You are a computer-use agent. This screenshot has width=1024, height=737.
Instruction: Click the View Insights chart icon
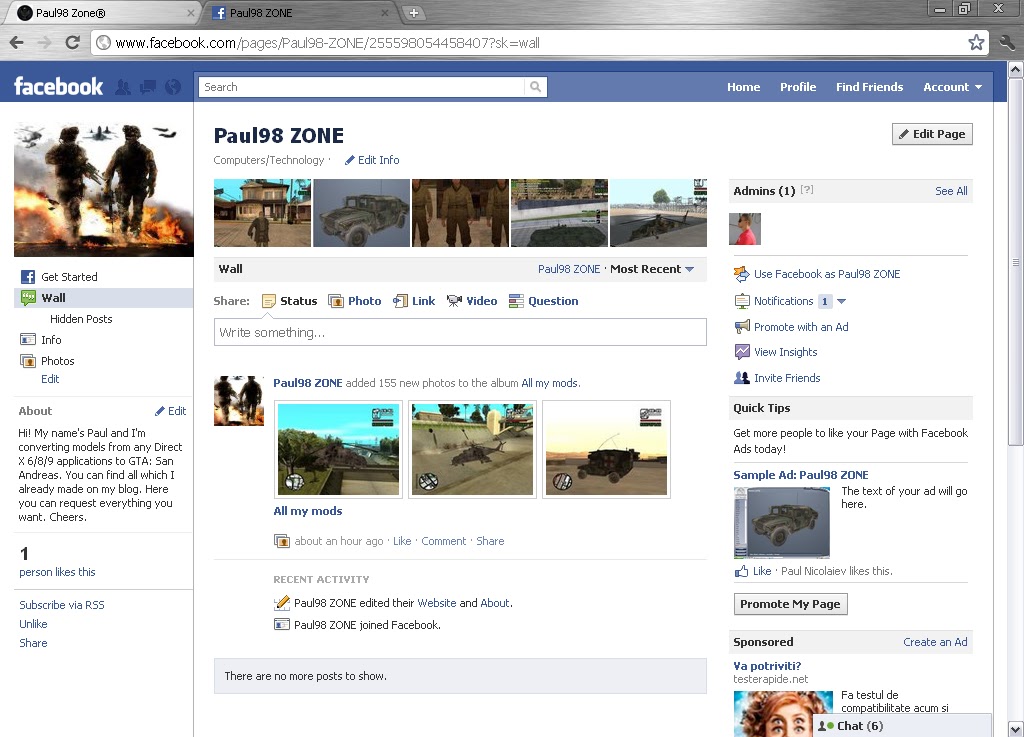(742, 352)
